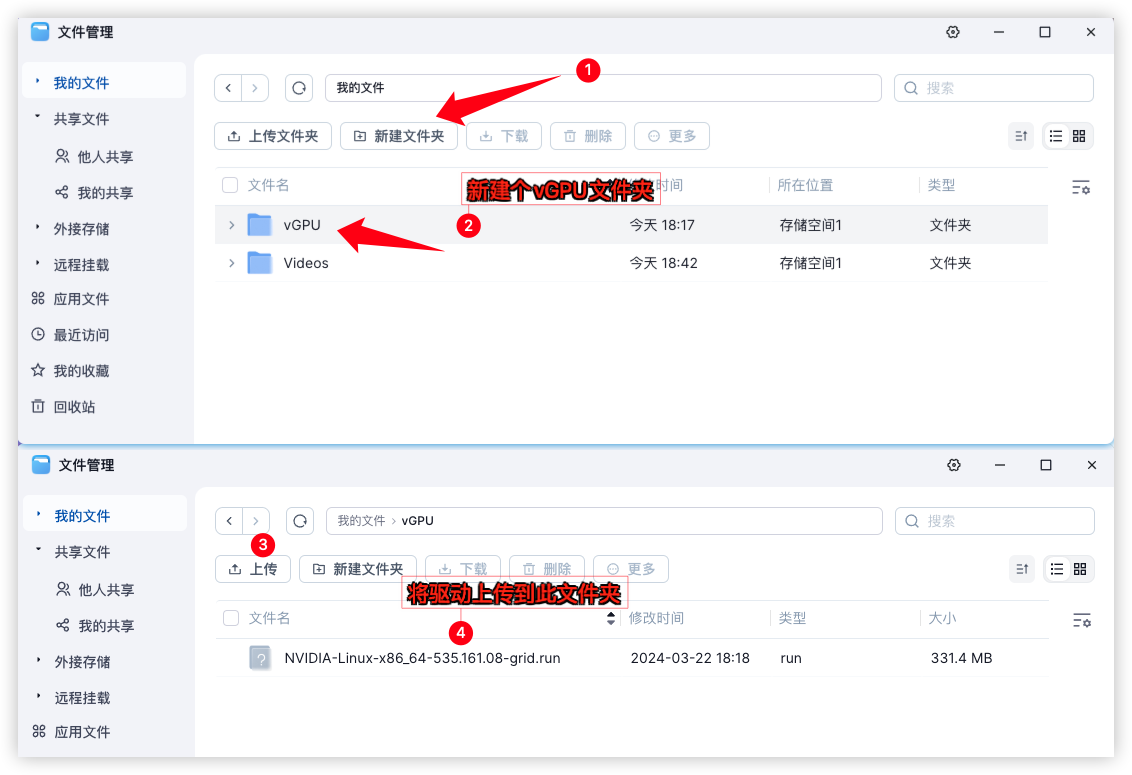Click 新建文件夹 in bottom window

358,569
